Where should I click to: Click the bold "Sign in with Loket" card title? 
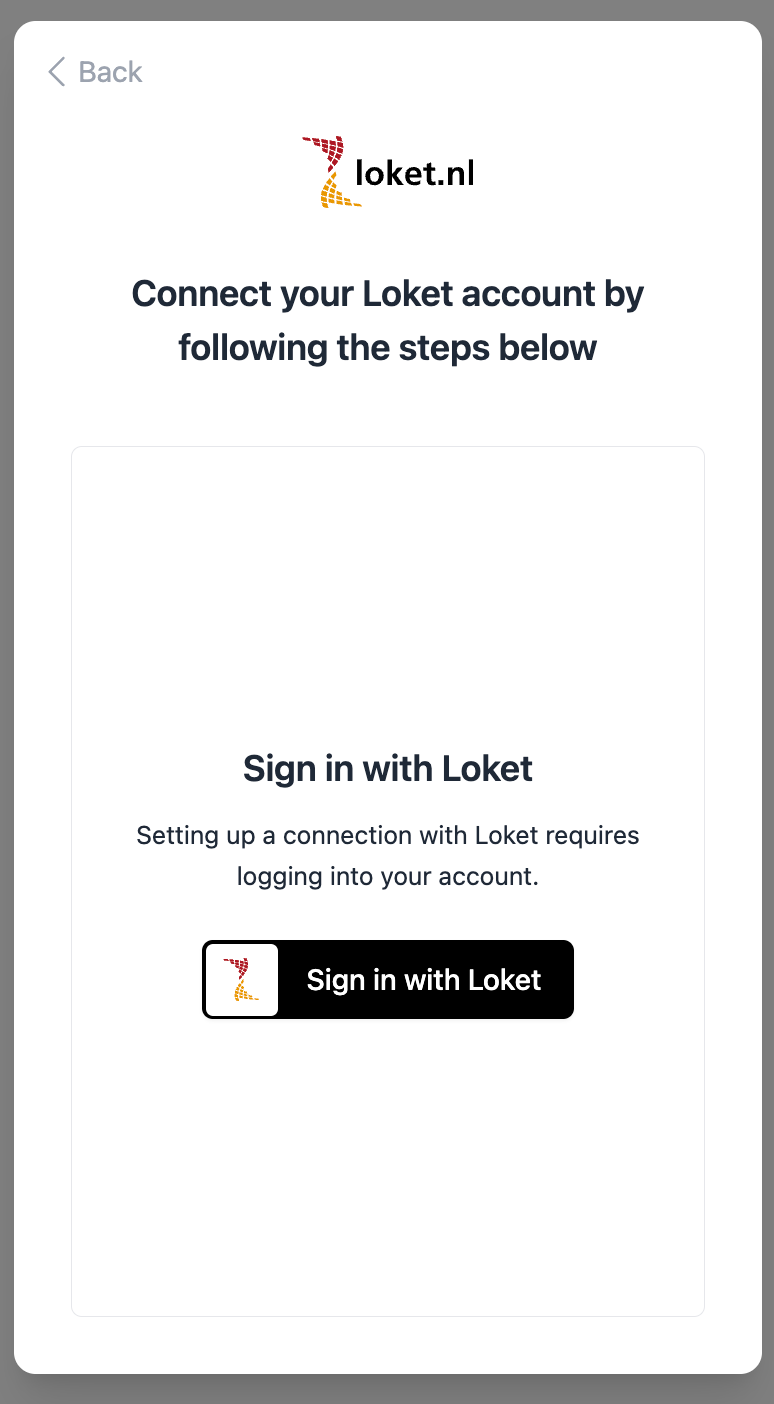388,769
